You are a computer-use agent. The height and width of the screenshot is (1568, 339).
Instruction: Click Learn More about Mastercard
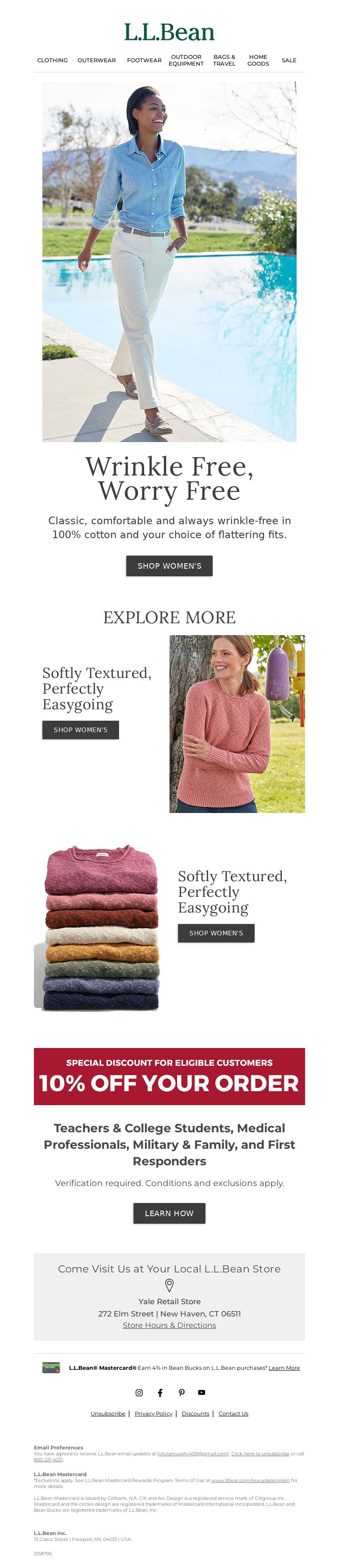[x=284, y=1368]
